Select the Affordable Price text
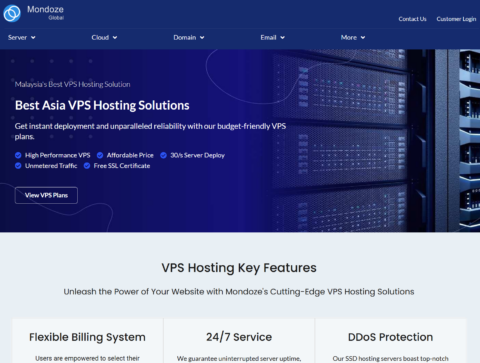Viewport: 480px width, 363px height. pyautogui.click(x=130, y=155)
